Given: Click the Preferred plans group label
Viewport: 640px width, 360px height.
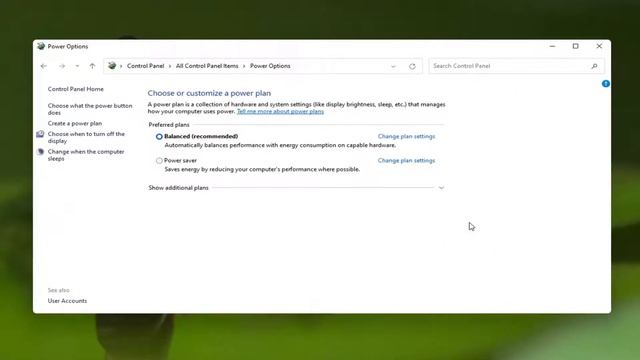Looking at the screenshot, I should tap(169, 124).
